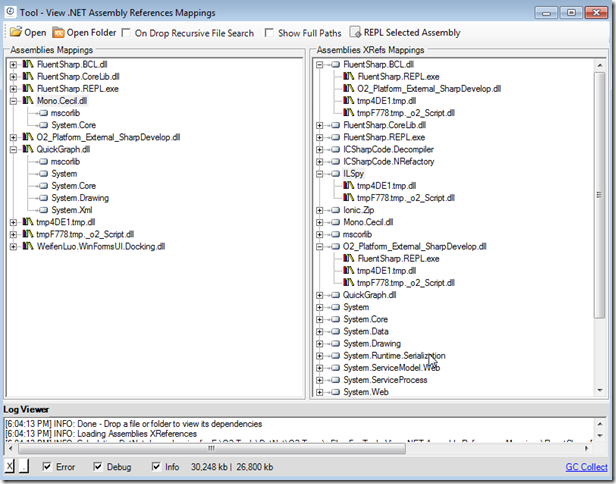Expand FluentSharp.BCL.dll in Assemblies Mappings
This screenshot has width=616, height=484.
tap(13, 64)
